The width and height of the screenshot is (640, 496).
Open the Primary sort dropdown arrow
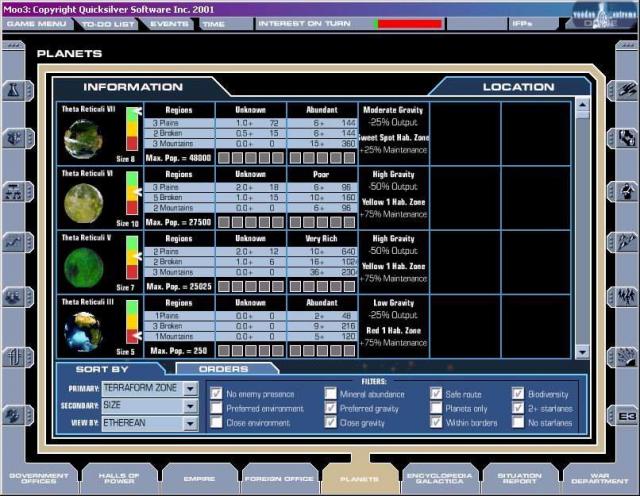coord(190,389)
